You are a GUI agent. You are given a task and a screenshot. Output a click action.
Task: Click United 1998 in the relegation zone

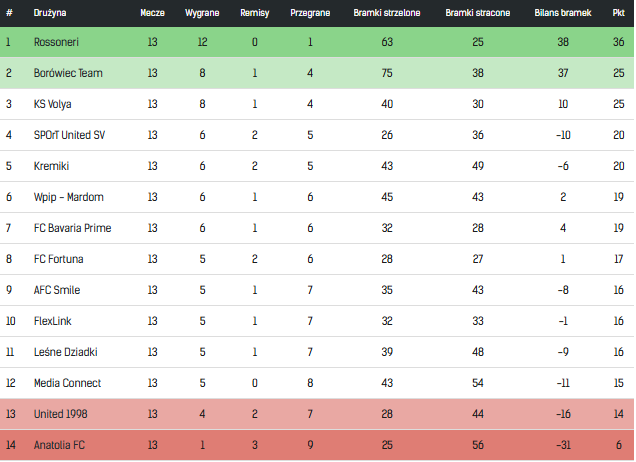point(60,414)
